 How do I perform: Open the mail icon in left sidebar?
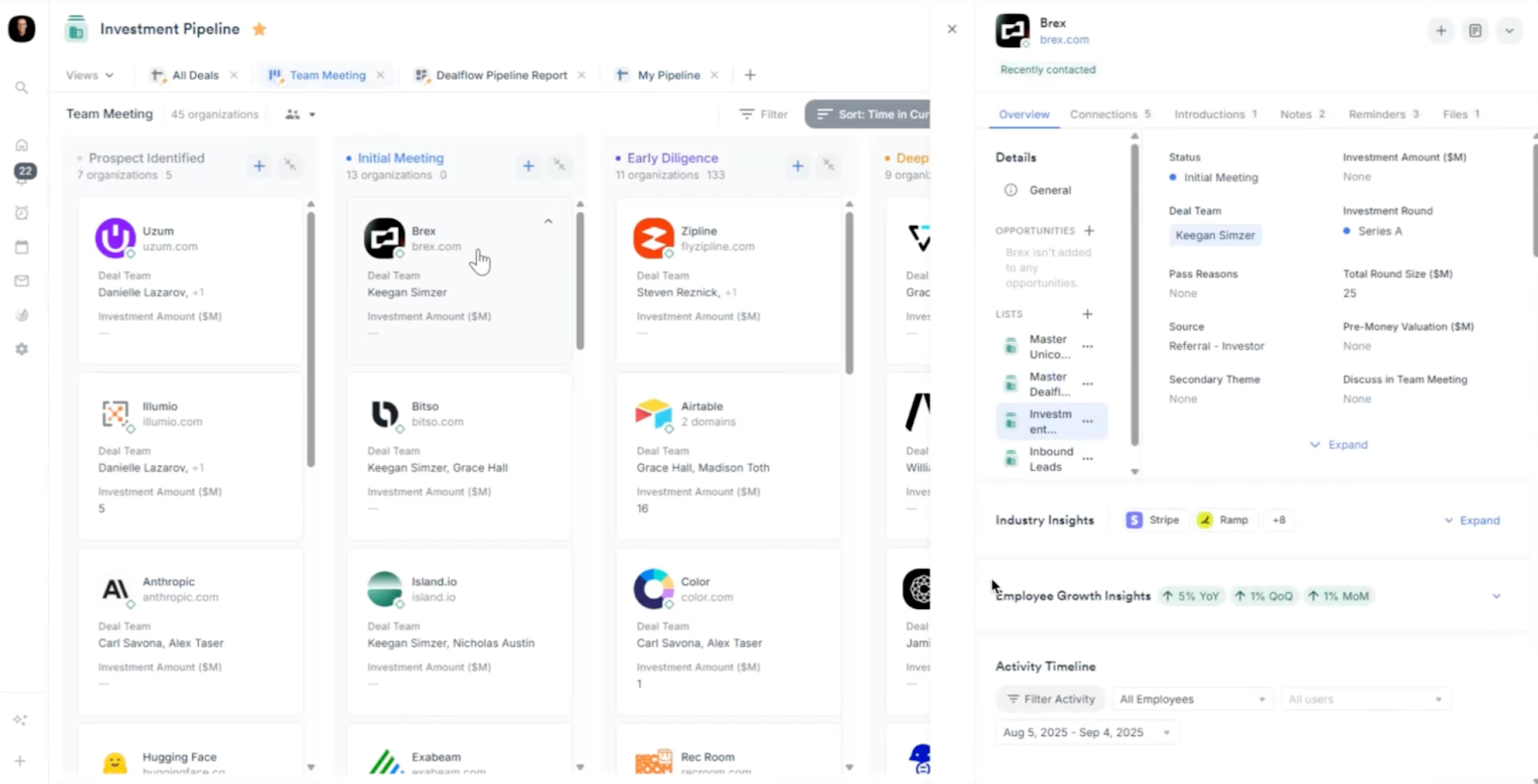[x=21, y=281]
